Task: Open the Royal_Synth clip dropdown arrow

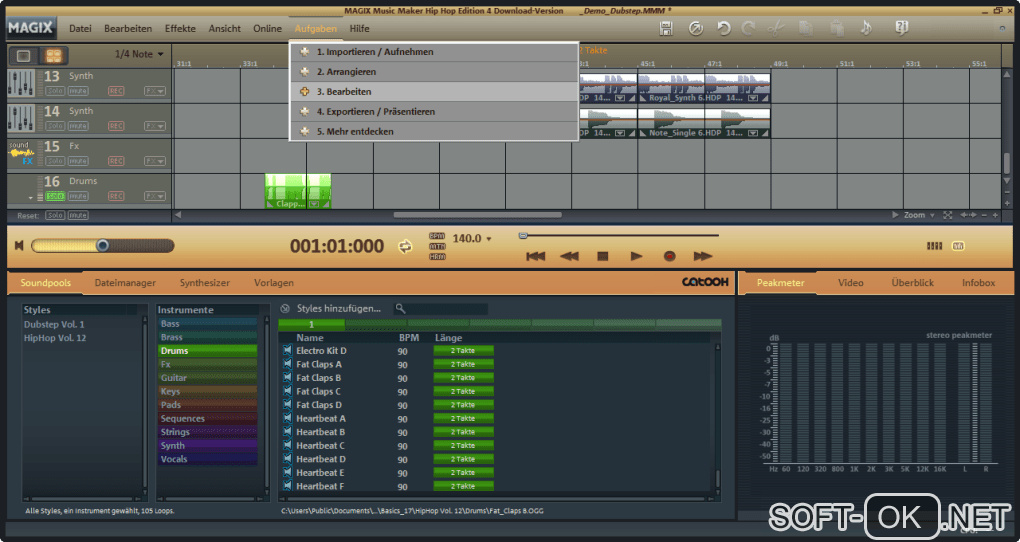Action: 753,98
